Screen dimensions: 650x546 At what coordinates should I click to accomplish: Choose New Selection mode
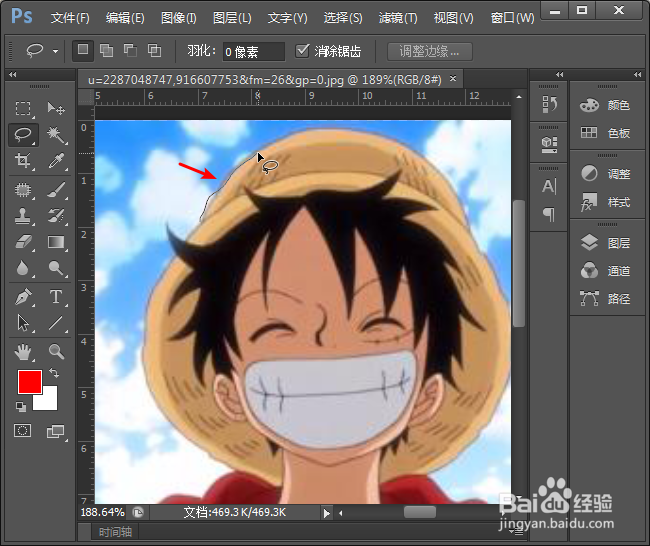pyautogui.click(x=83, y=50)
